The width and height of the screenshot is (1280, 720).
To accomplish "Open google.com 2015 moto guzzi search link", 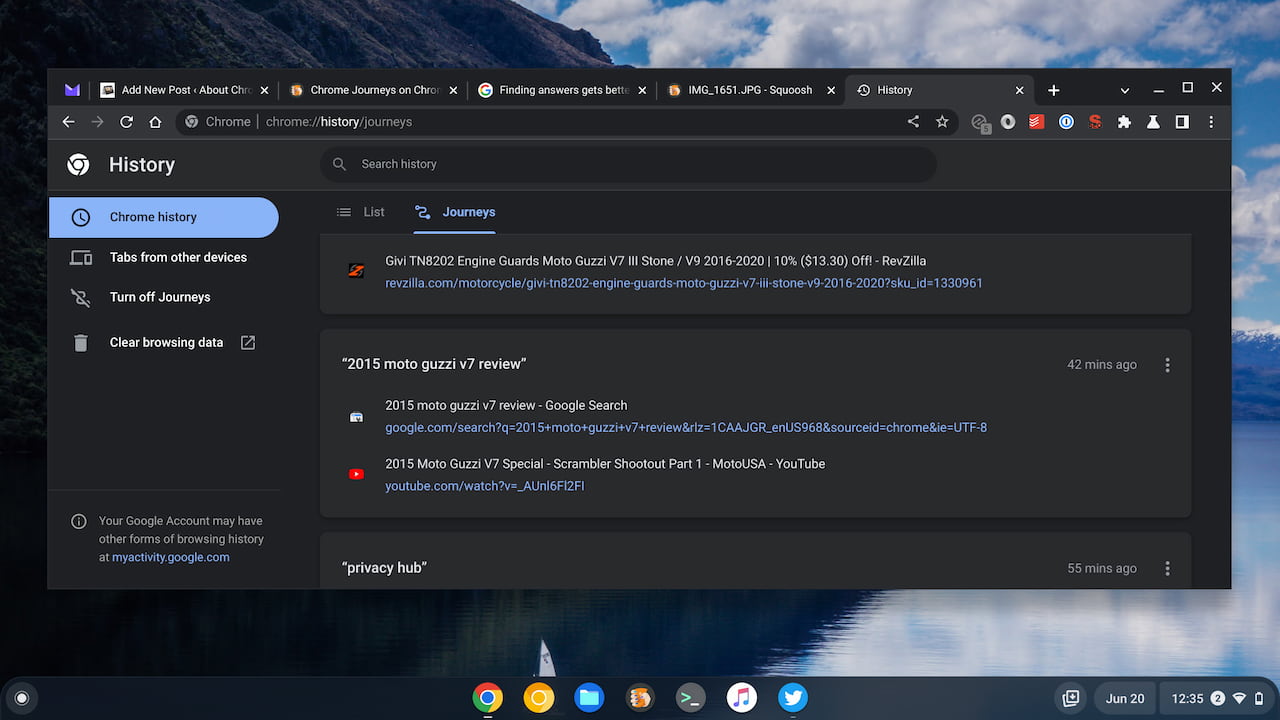I will tap(686, 427).
